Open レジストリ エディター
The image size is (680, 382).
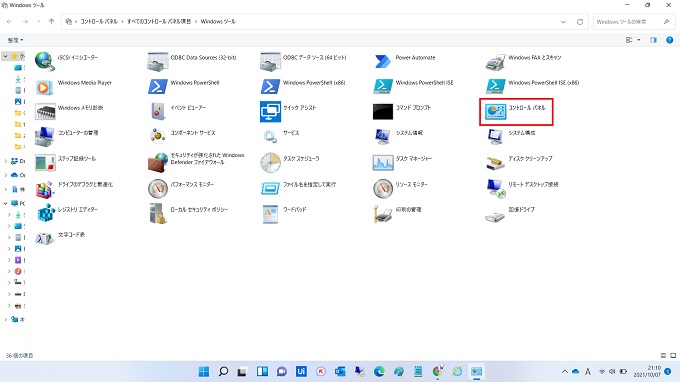pyautogui.click(x=67, y=213)
